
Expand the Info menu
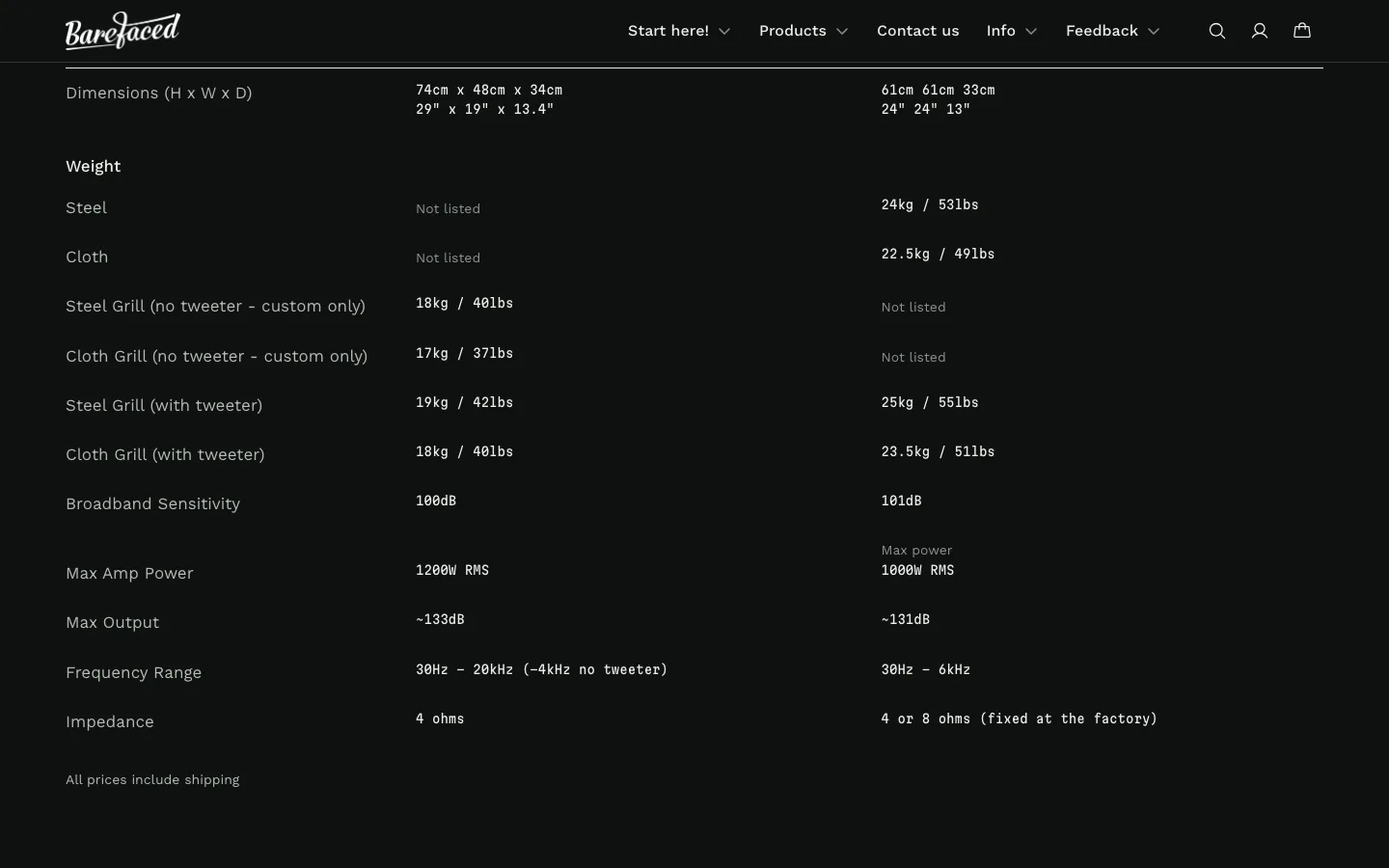point(1012,31)
